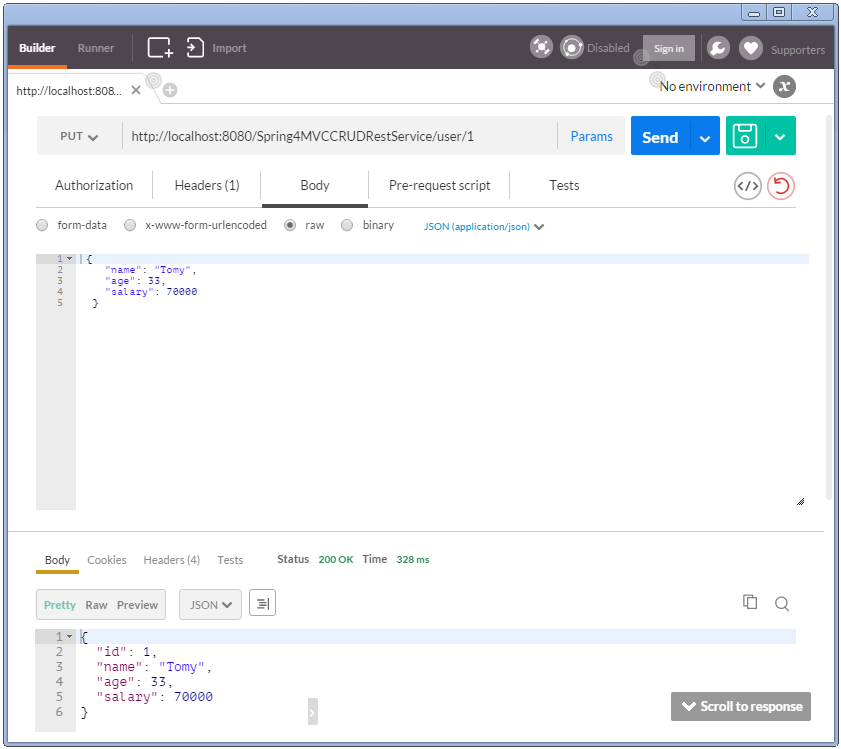Open the JSON (application/json) content-type dropdown
Viewport: 841px width, 749px height.
pos(483,227)
